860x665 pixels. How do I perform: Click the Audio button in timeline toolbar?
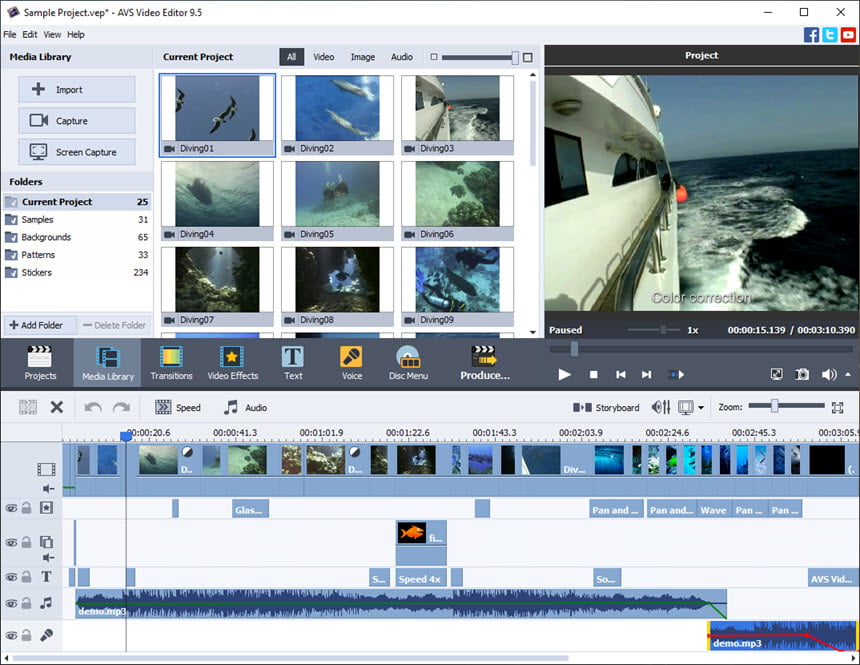click(x=245, y=408)
